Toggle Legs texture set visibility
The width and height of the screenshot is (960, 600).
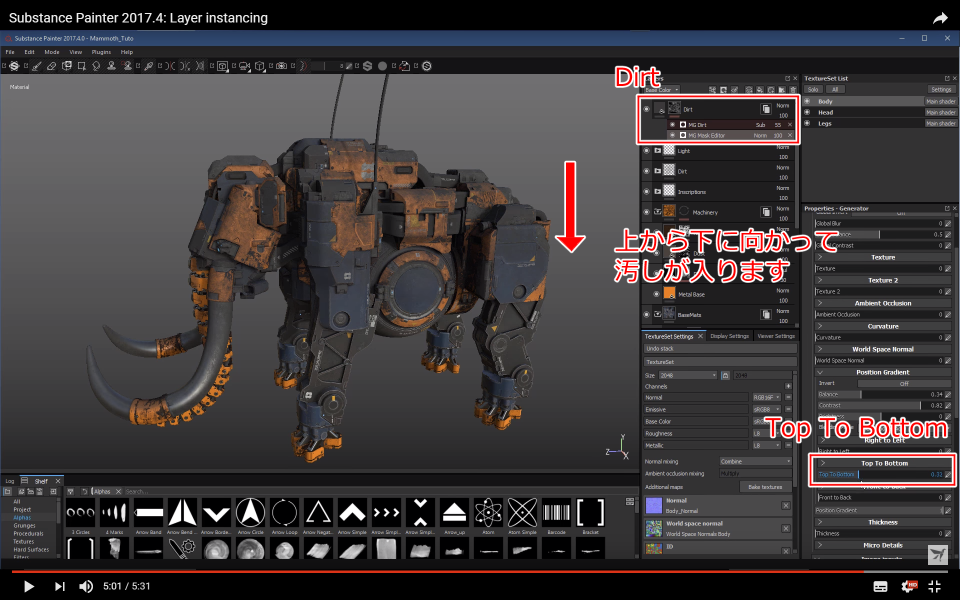(x=808, y=123)
